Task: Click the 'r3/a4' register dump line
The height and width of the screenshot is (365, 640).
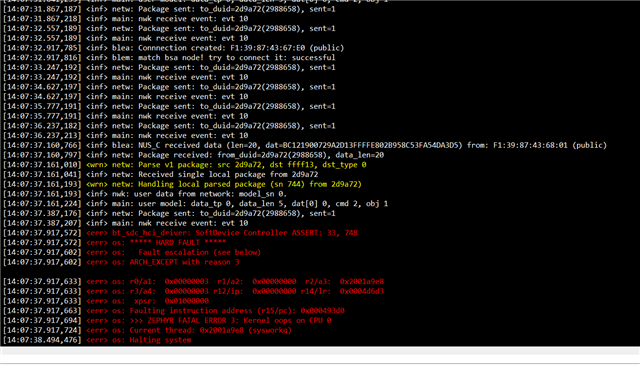Action: pyautogui.click(x=193, y=292)
